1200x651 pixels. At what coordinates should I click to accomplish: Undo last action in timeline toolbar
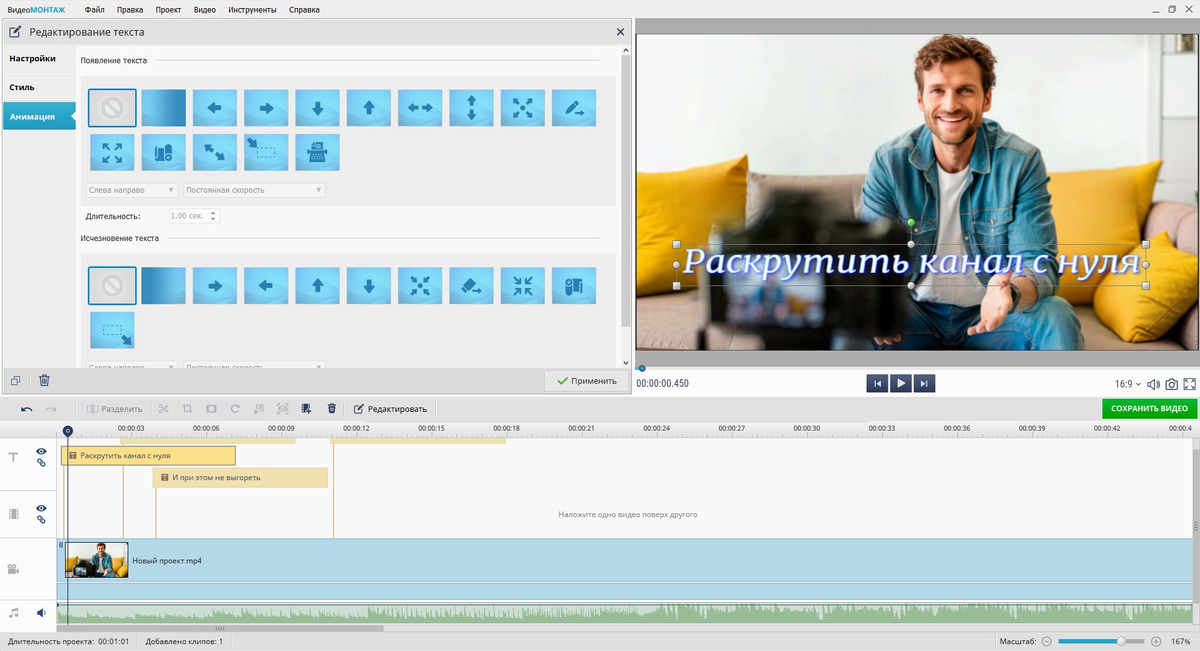[x=26, y=409]
